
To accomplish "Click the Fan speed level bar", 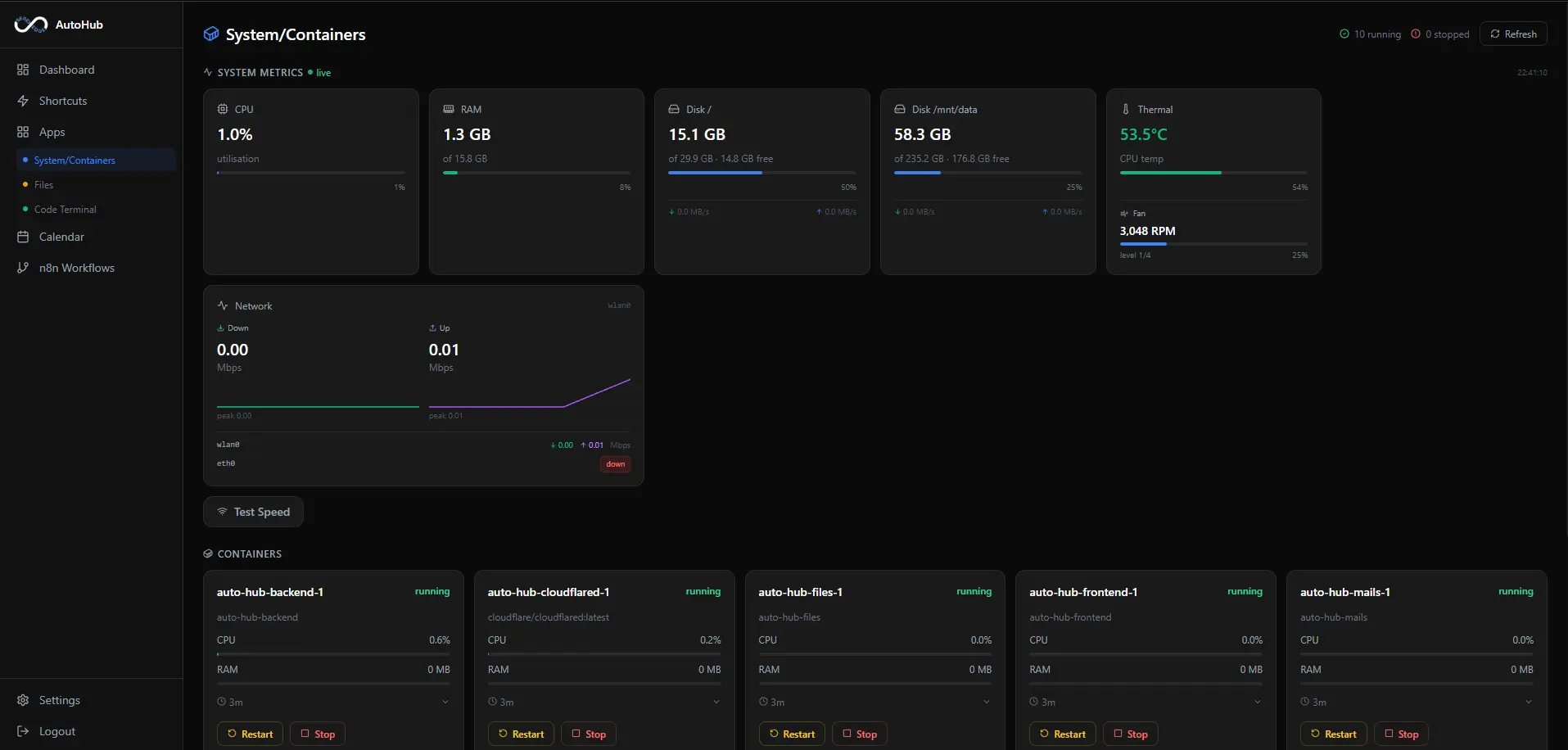I will tap(1213, 244).
